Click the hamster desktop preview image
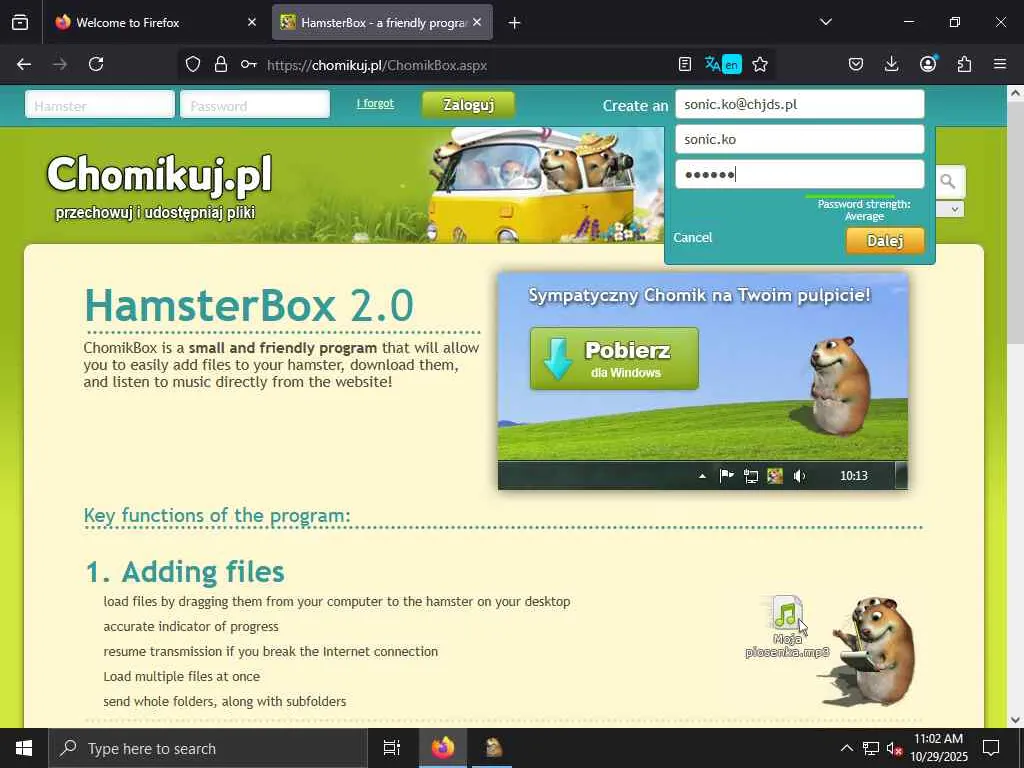 pyautogui.click(x=703, y=381)
